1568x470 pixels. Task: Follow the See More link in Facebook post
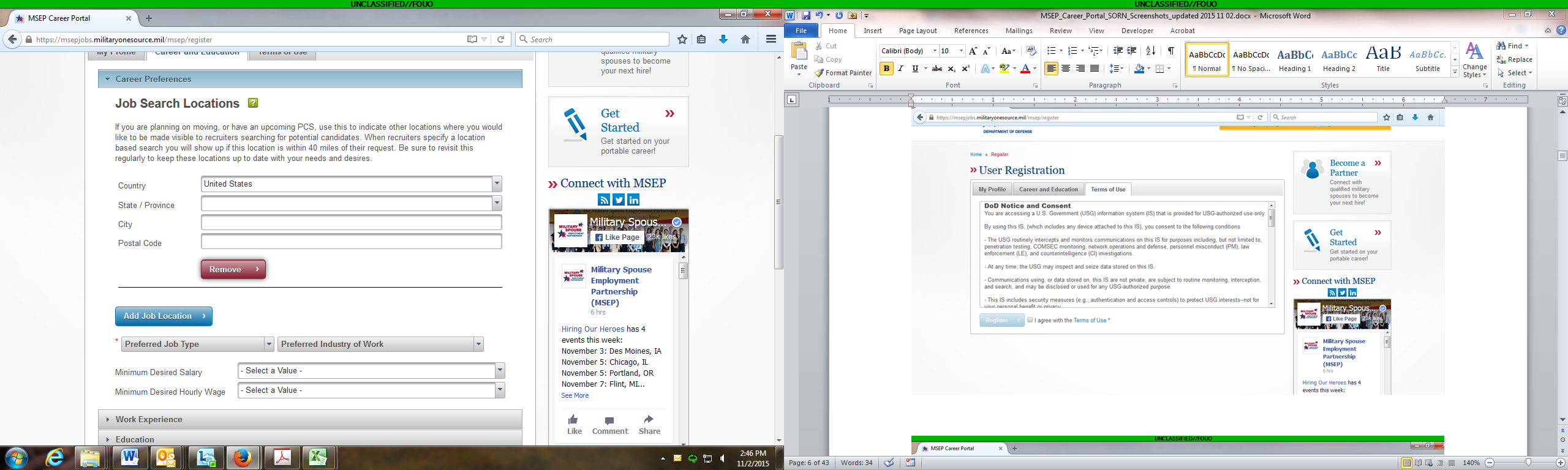coord(575,395)
